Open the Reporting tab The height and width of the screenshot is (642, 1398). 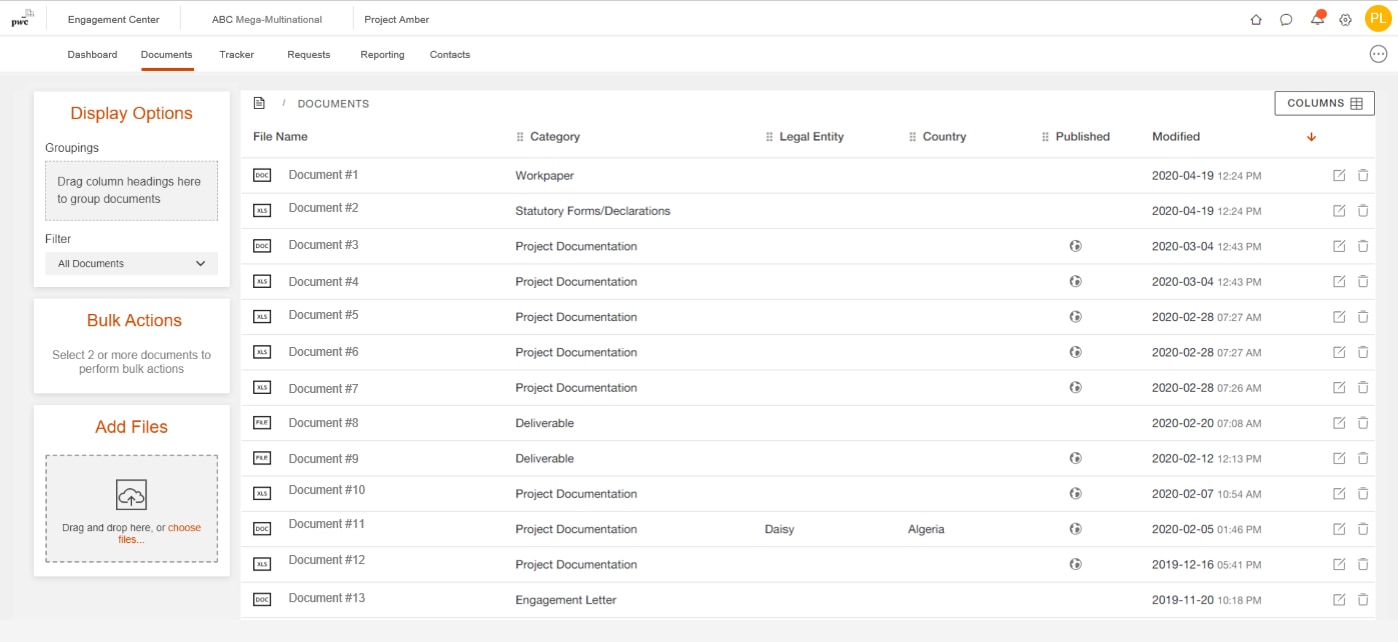point(382,55)
